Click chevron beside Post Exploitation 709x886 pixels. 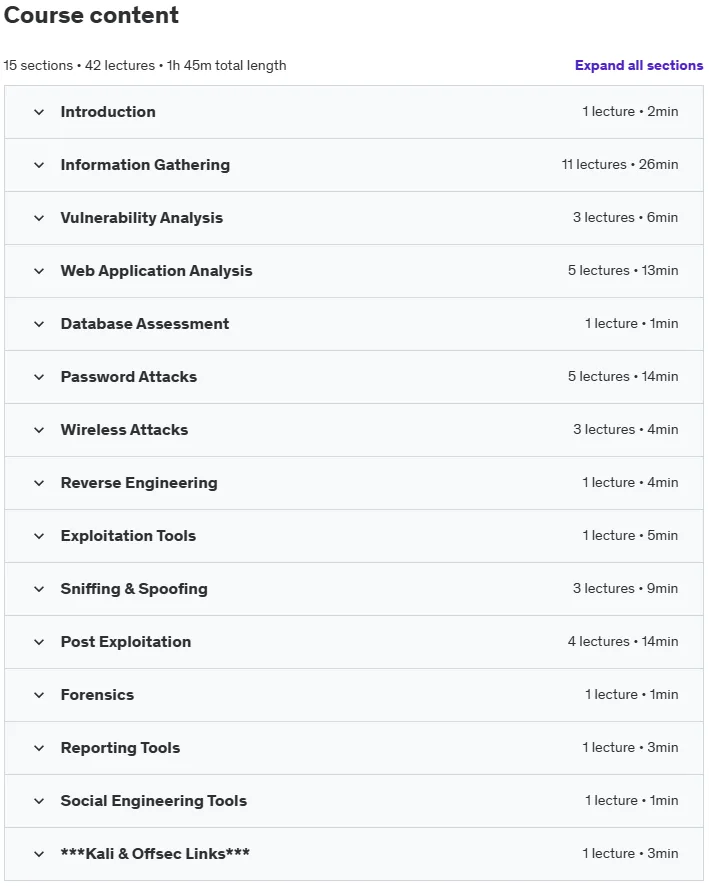tap(39, 642)
